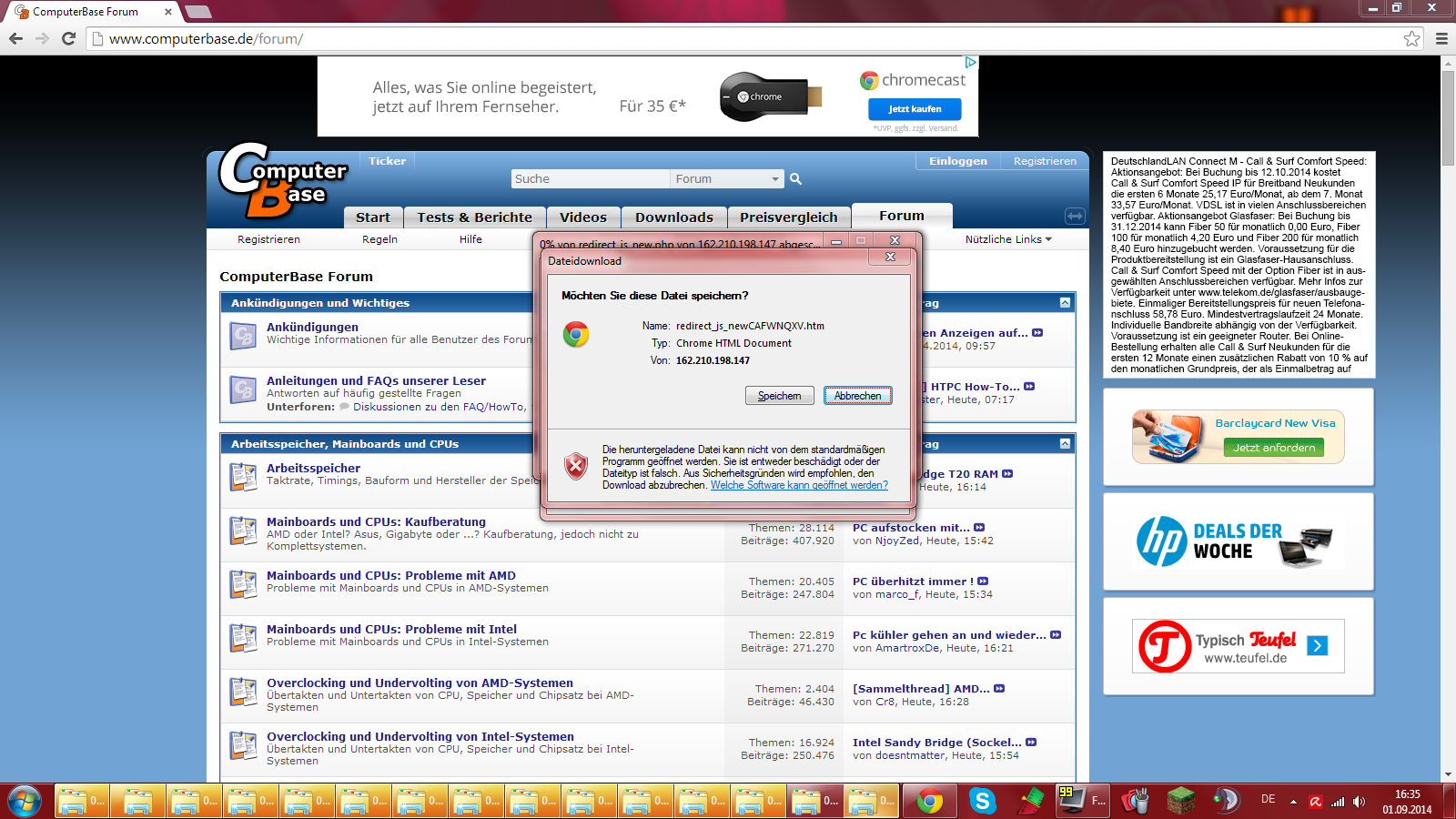Go to last post of PC überhitzt thread

click(x=983, y=581)
